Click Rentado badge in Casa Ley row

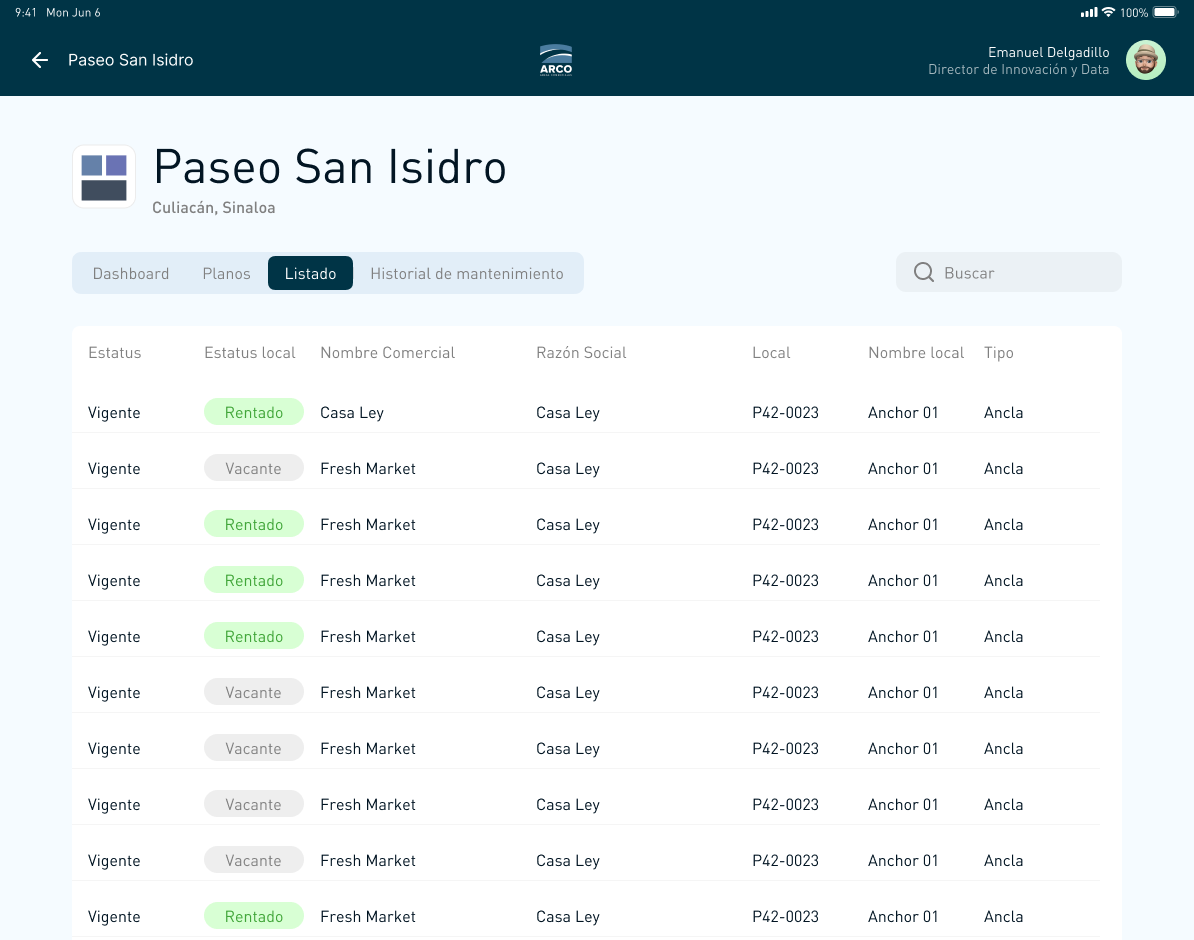tap(254, 412)
